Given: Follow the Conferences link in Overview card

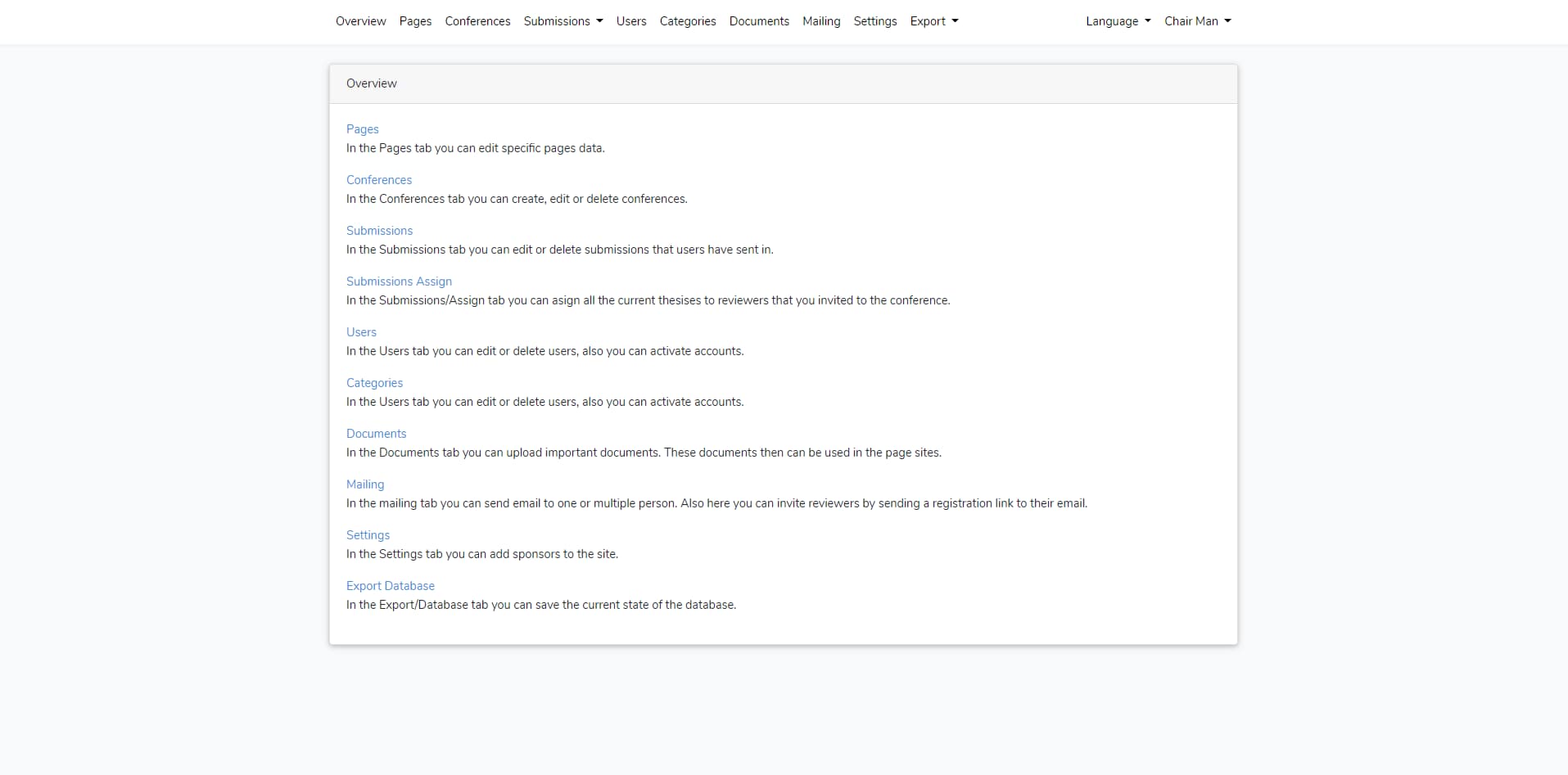Looking at the screenshot, I should [x=379, y=180].
